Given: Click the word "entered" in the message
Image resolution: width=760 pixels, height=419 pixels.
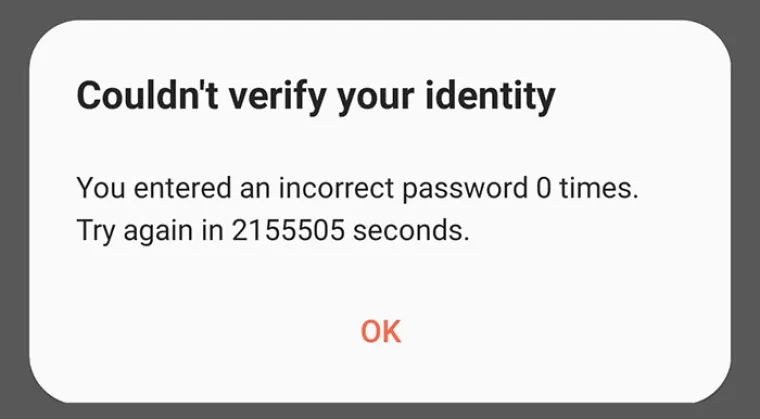Looking at the screenshot, I should pyautogui.click(x=182, y=188).
